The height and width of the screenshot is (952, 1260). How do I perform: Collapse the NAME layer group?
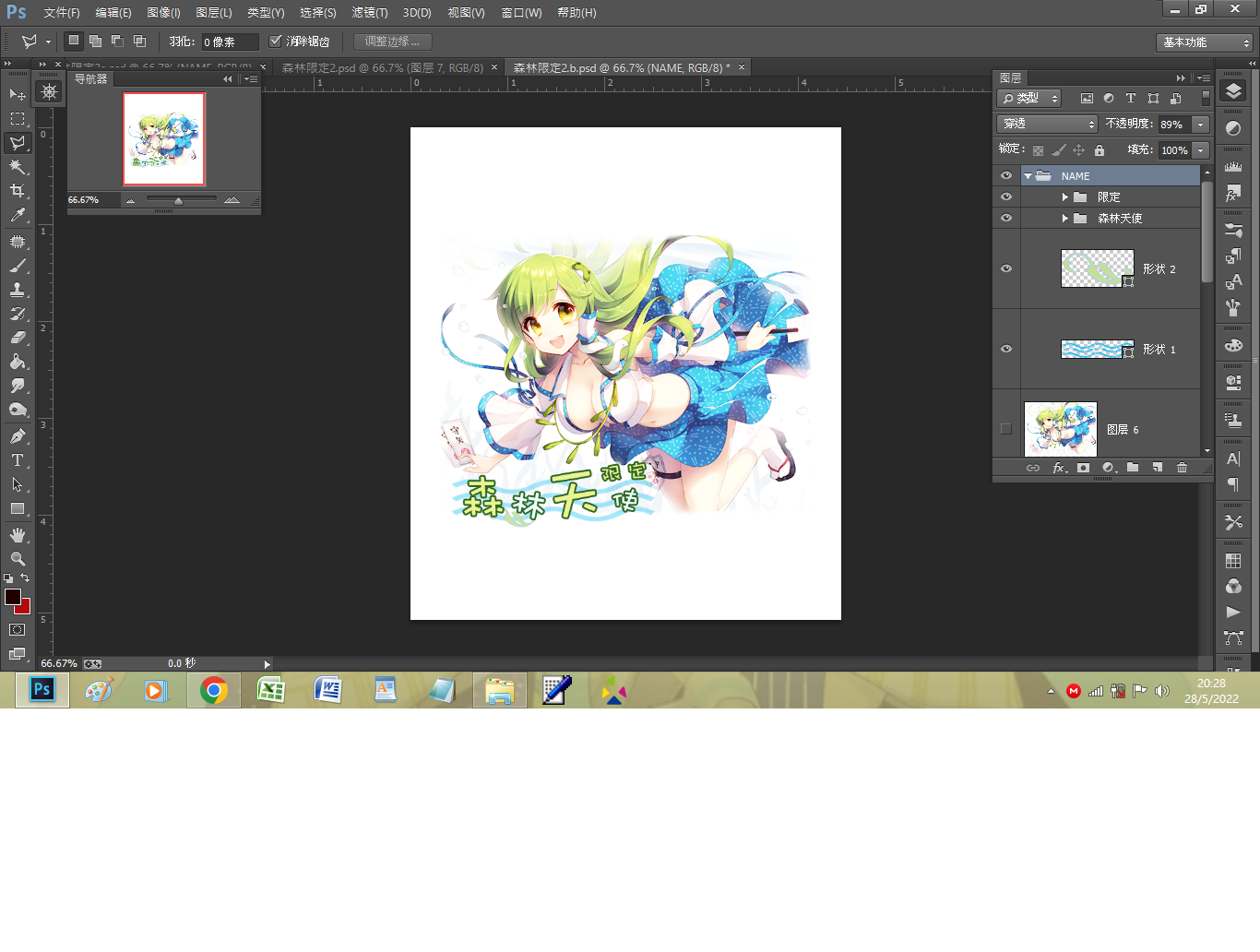pyautogui.click(x=1028, y=176)
